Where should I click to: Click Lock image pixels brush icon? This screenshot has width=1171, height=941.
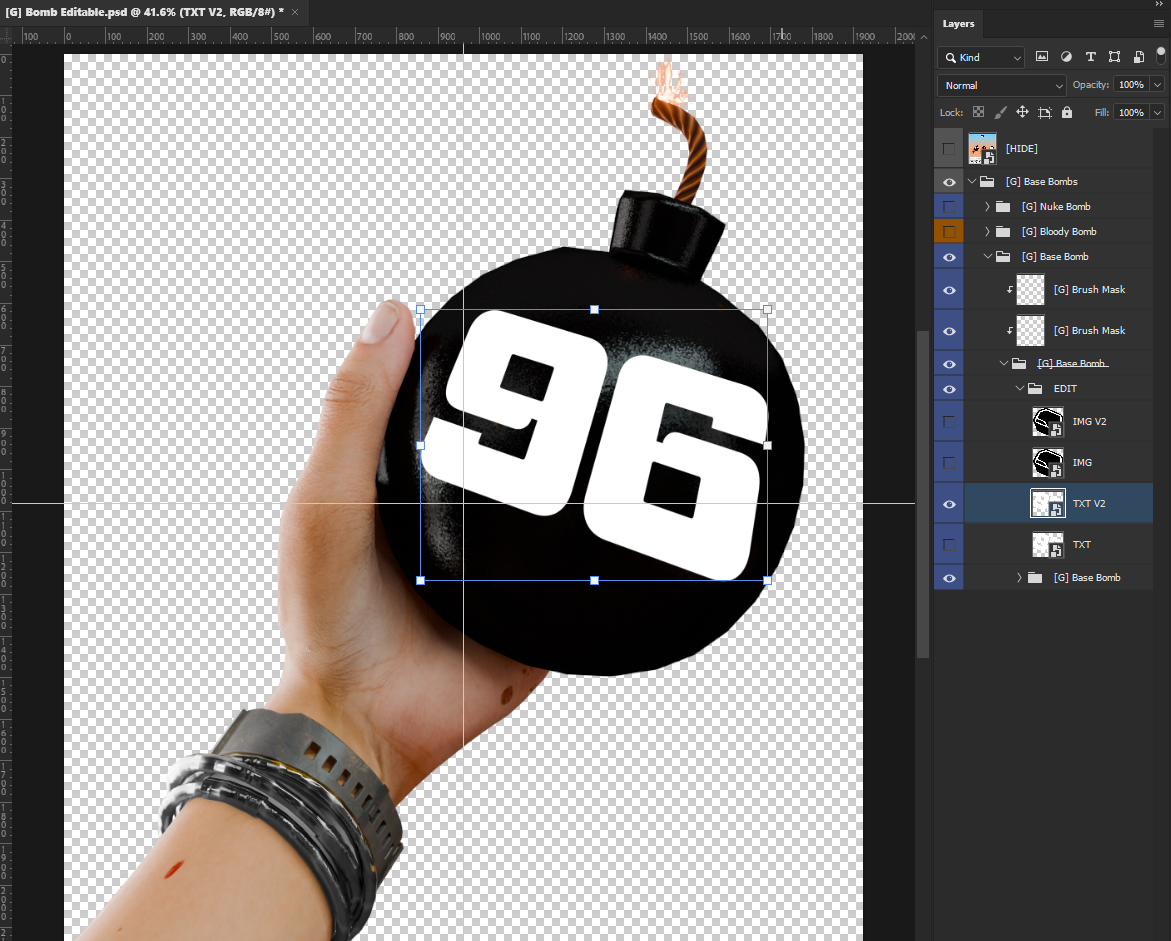(1001, 112)
